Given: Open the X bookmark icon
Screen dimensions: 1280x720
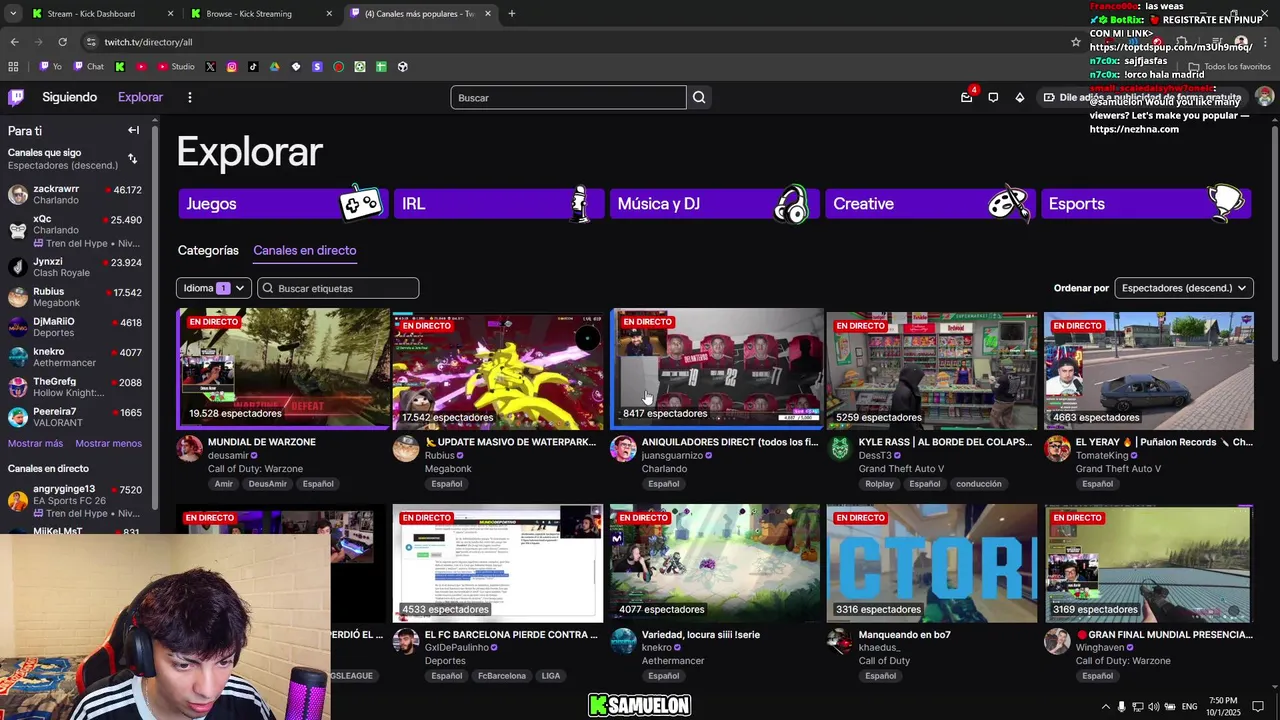Looking at the screenshot, I should [x=210, y=67].
